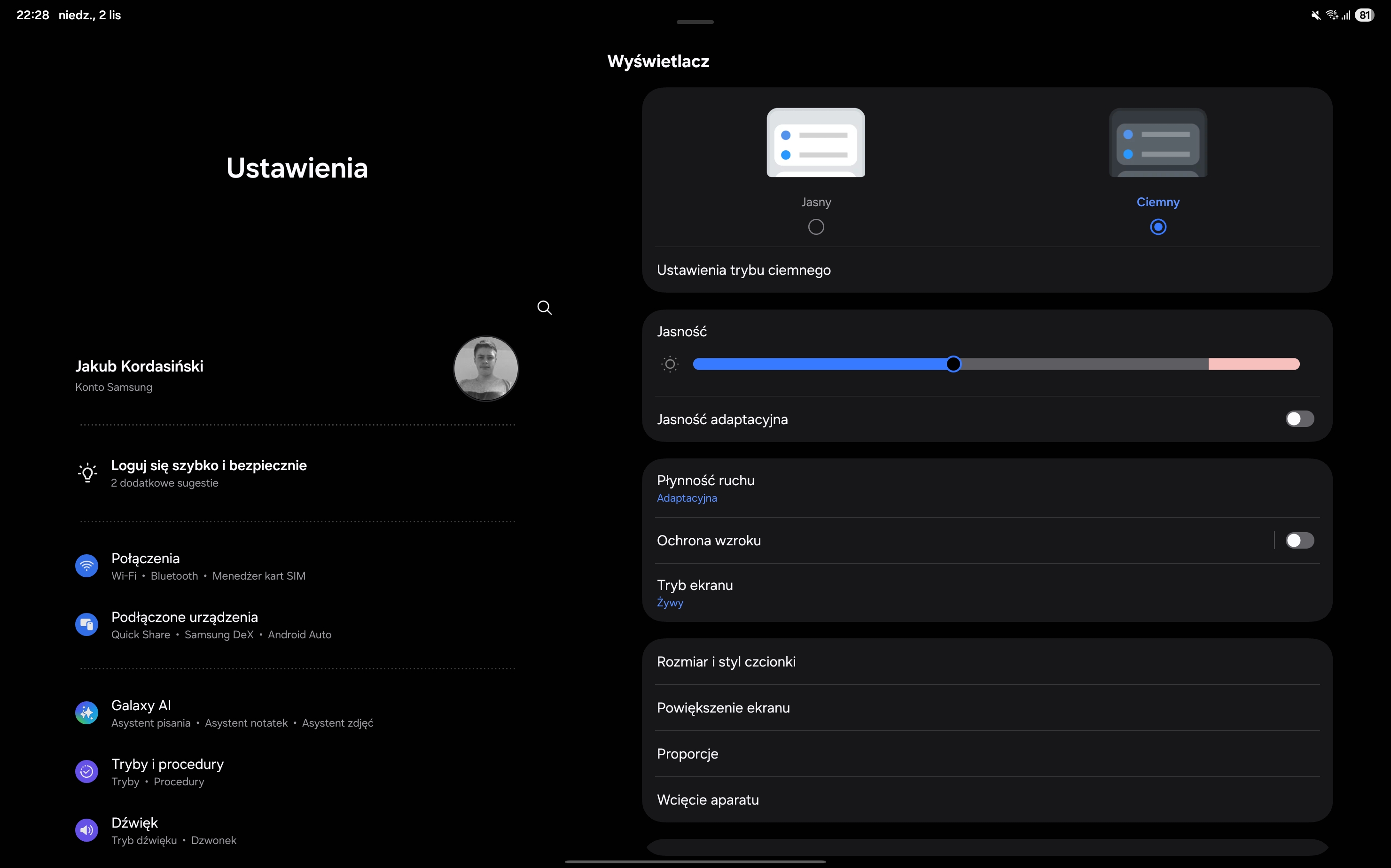This screenshot has height=868, width=1391.
Task: Click the search magnifier icon
Action: tap(544, 308)
